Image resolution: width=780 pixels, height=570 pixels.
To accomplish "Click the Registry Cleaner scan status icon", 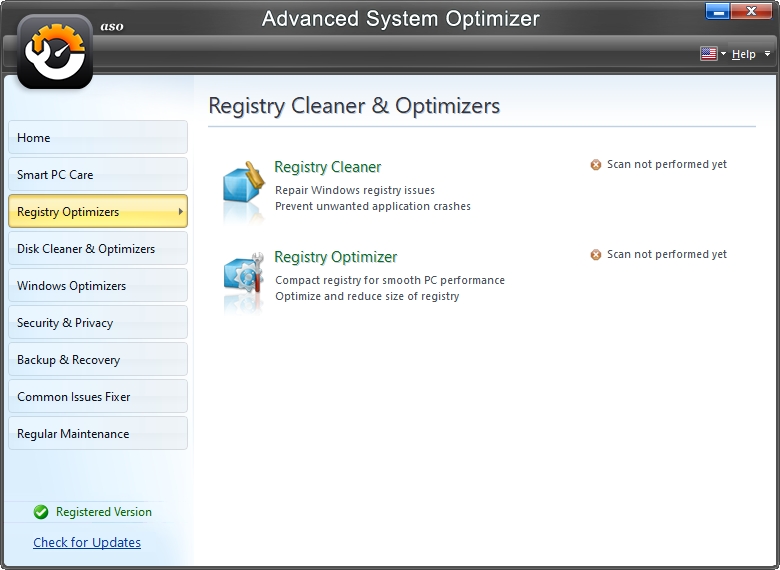I will [595, 165].
